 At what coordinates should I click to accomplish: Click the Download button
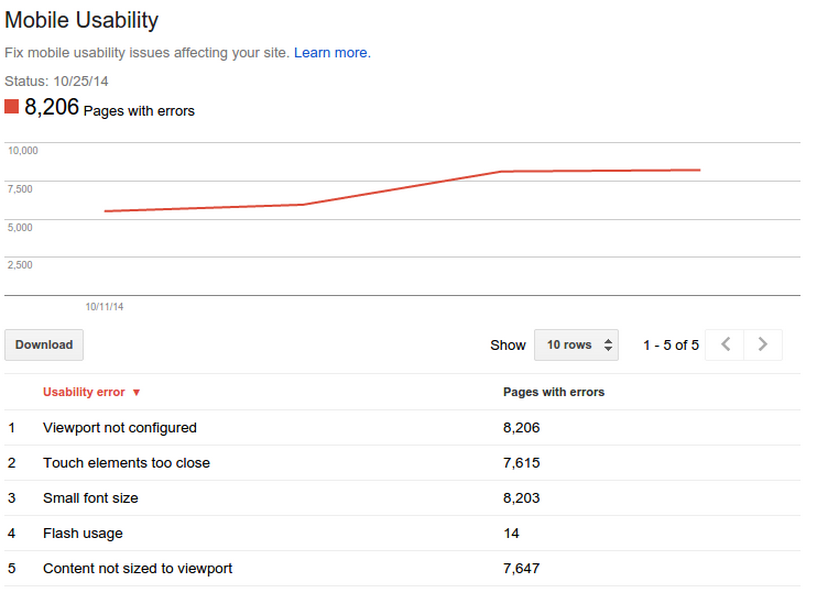43,344
